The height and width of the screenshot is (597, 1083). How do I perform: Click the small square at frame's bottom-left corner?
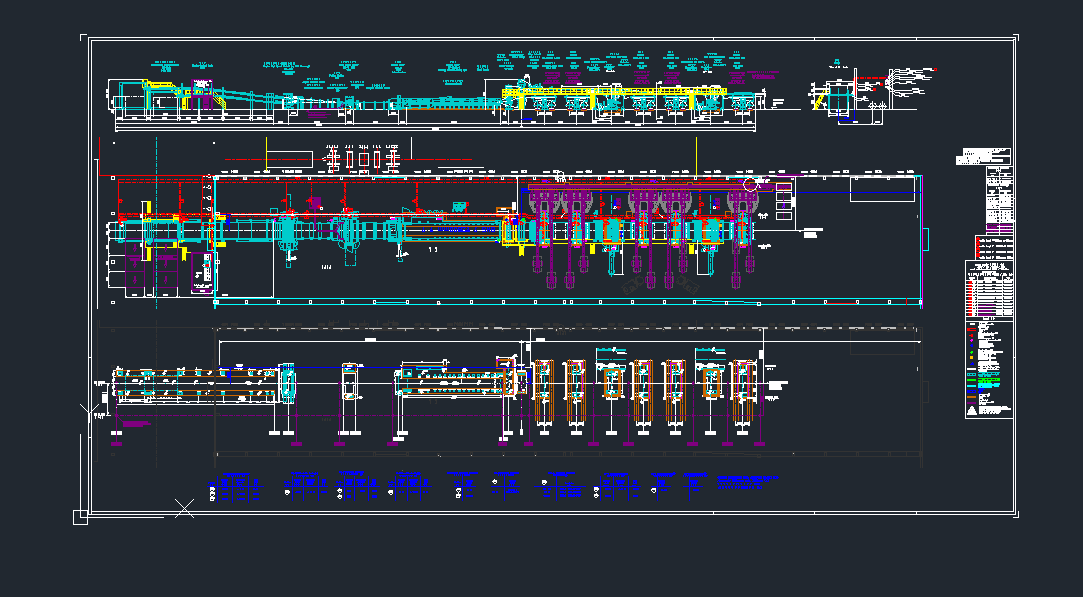[80, 516]
